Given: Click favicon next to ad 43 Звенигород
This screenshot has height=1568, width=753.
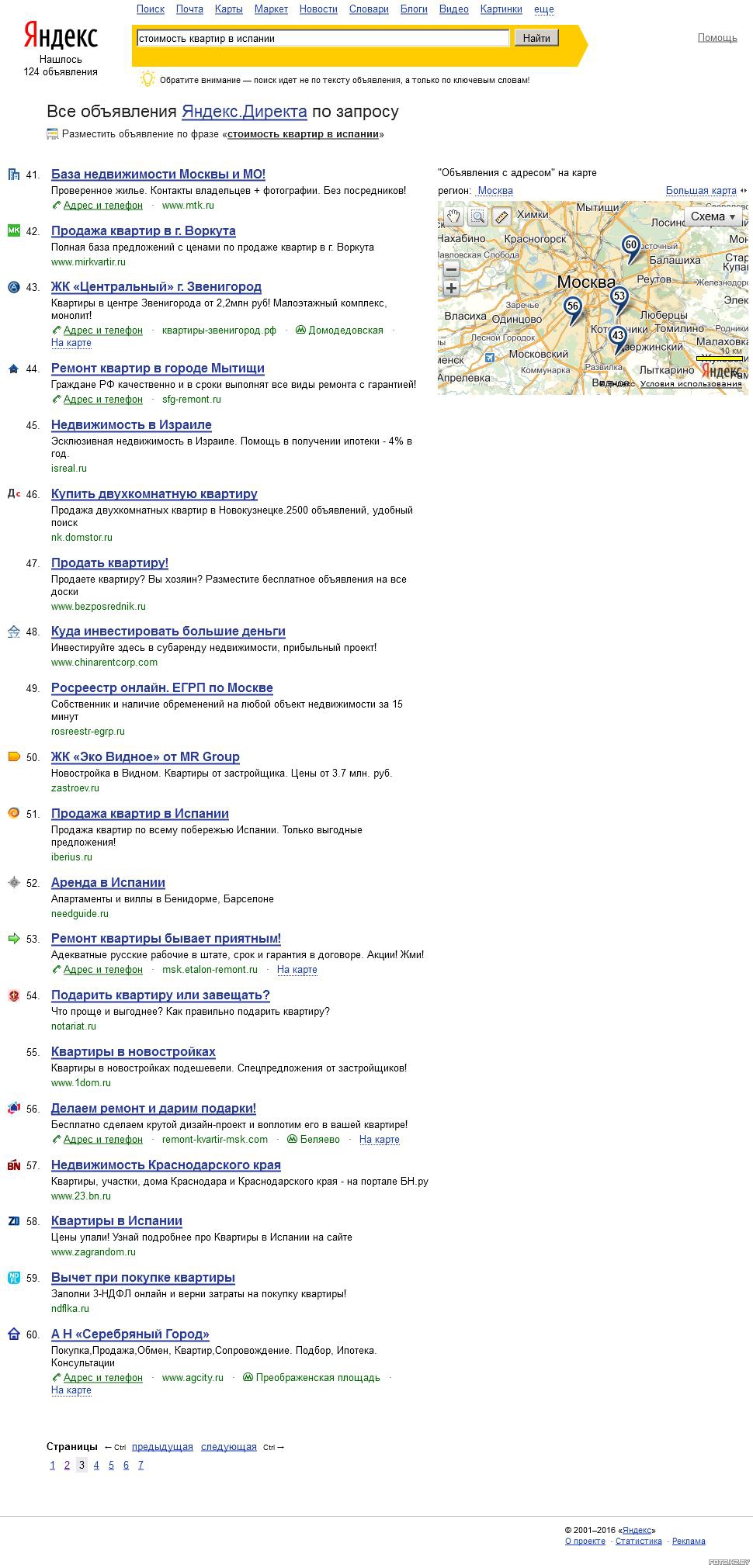Looking at the screenshot, I should tap(13, 287).
